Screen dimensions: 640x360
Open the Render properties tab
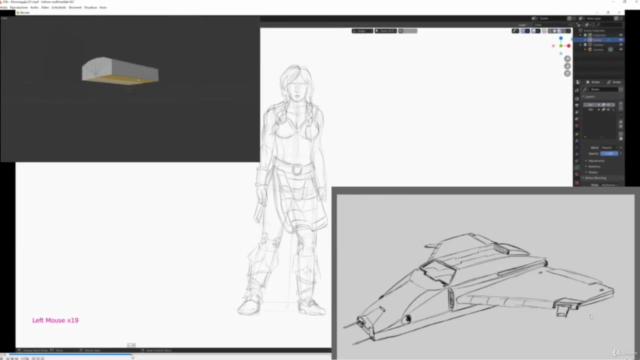coord(577,99)
